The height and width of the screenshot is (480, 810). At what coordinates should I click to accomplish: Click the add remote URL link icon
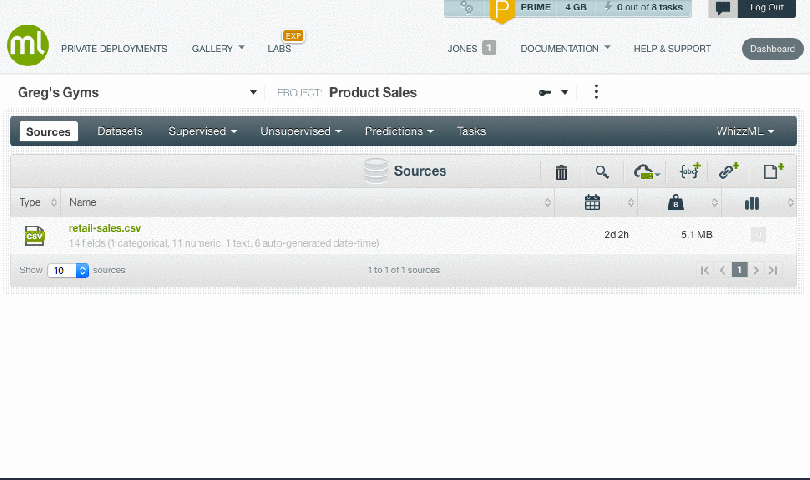(x=729, y=172)
